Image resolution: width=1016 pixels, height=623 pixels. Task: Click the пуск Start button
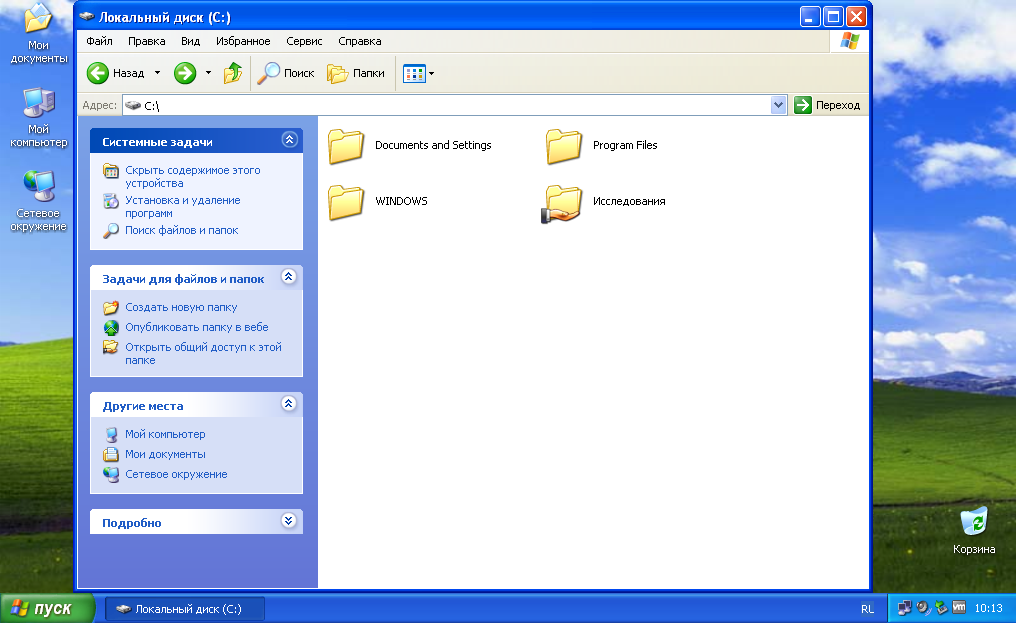47,609
